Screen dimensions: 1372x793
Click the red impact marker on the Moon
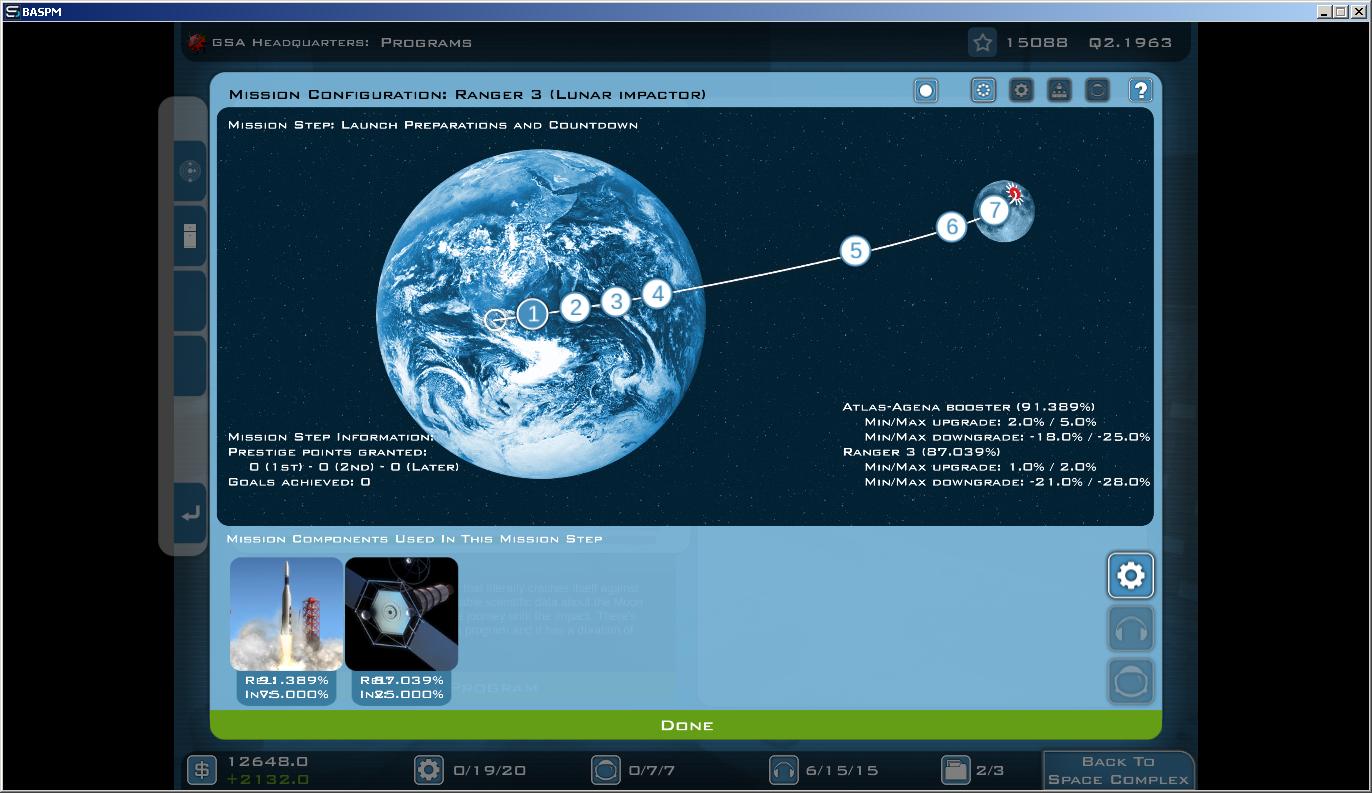[1015, 193]
